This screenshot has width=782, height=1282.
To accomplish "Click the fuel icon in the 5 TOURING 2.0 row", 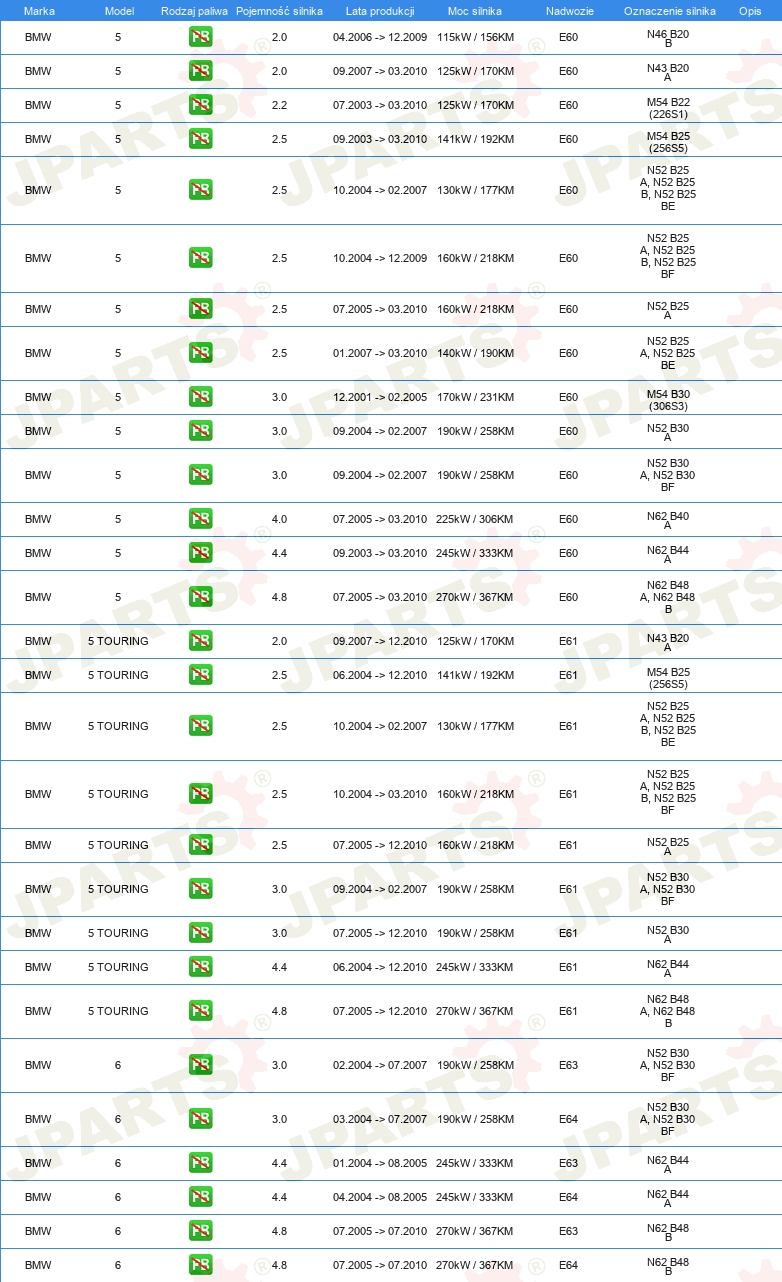I will (x=200, y=641).
